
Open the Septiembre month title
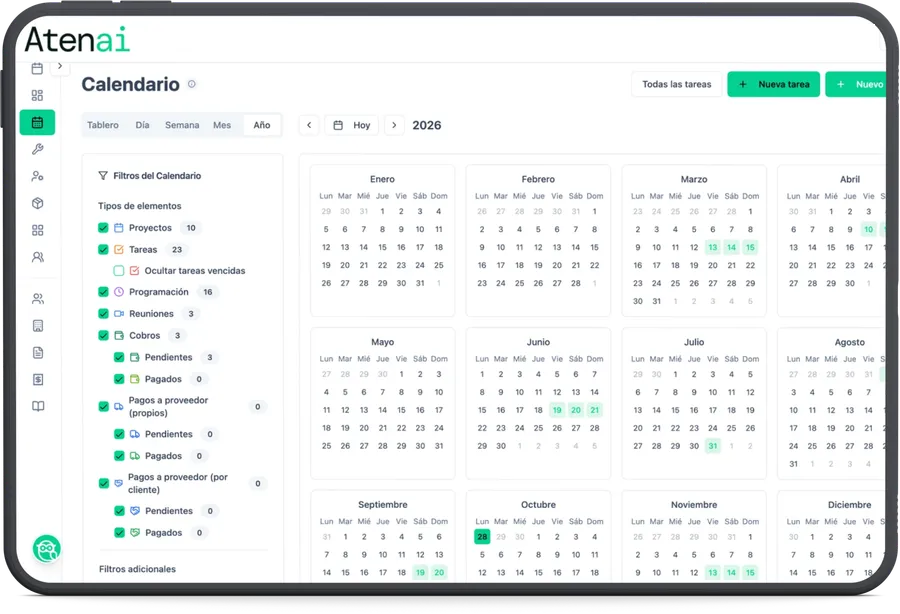[383, 504]
